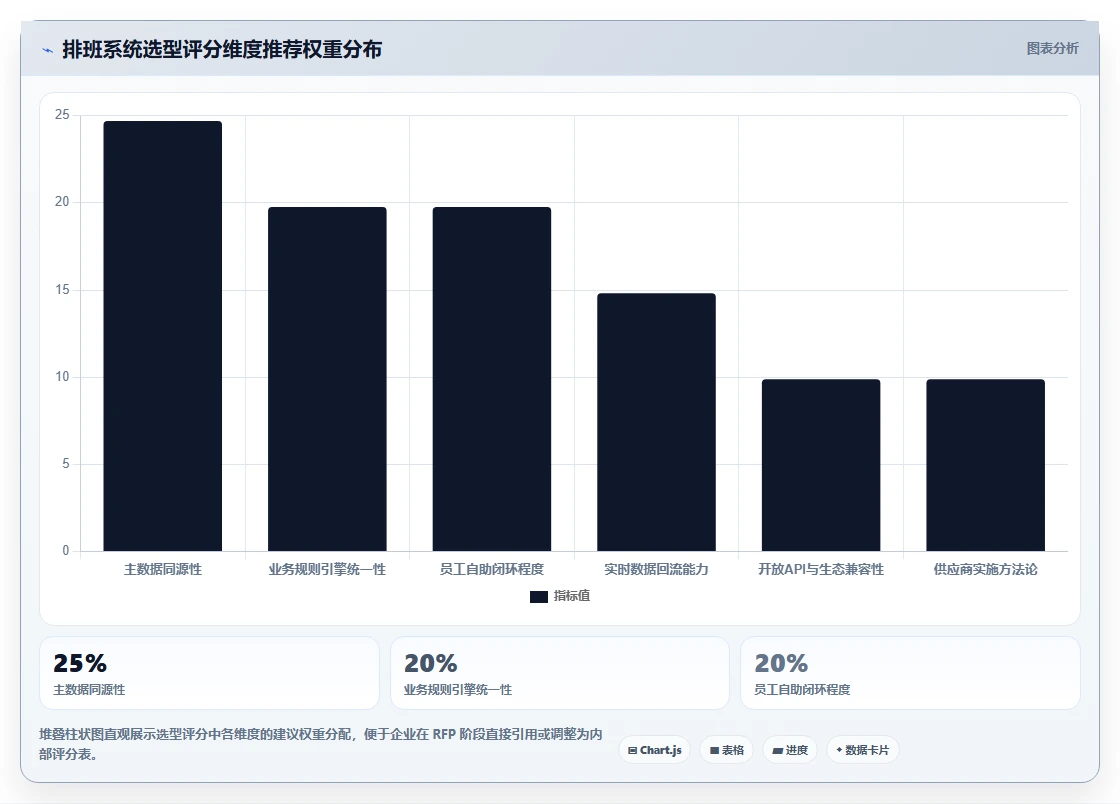
Task: Click the y-axis value 15
Action: pos(62,289)
